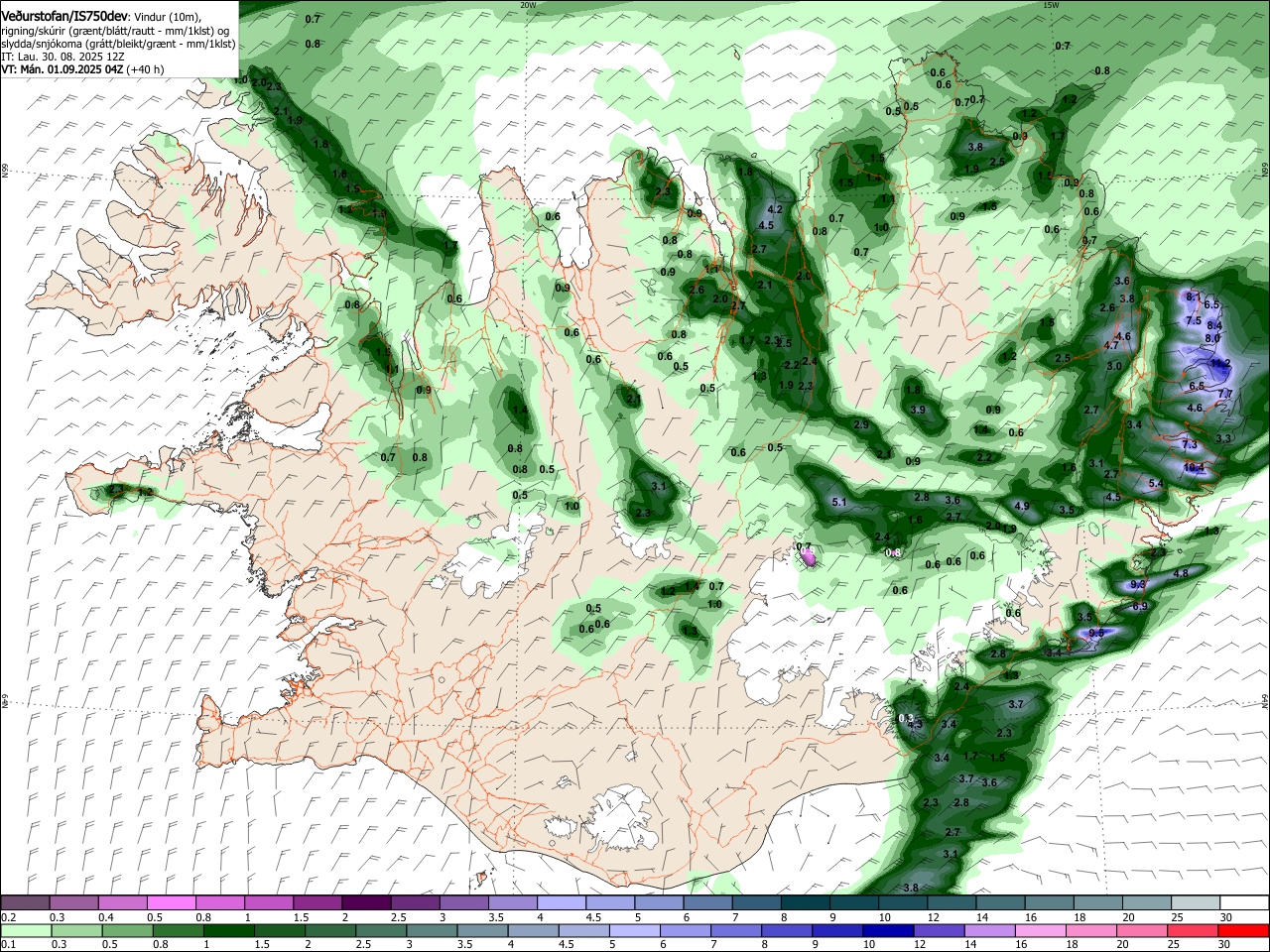The width and height of the screenshot is (1270, 952).
Task: Click the '20W' longitude label
Action: [528, 5]
